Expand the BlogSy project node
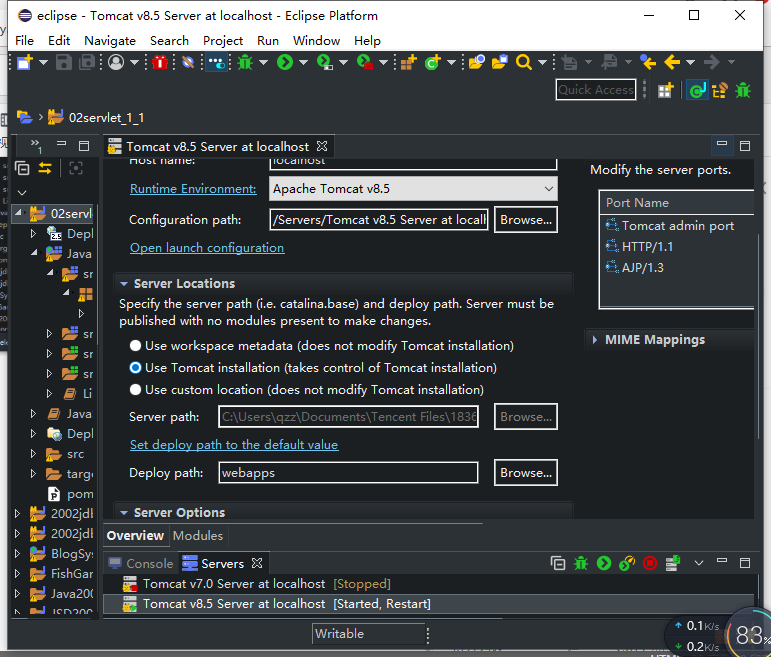Image resolution: width=771 pixels, height=657 pixels. (18, 554)
